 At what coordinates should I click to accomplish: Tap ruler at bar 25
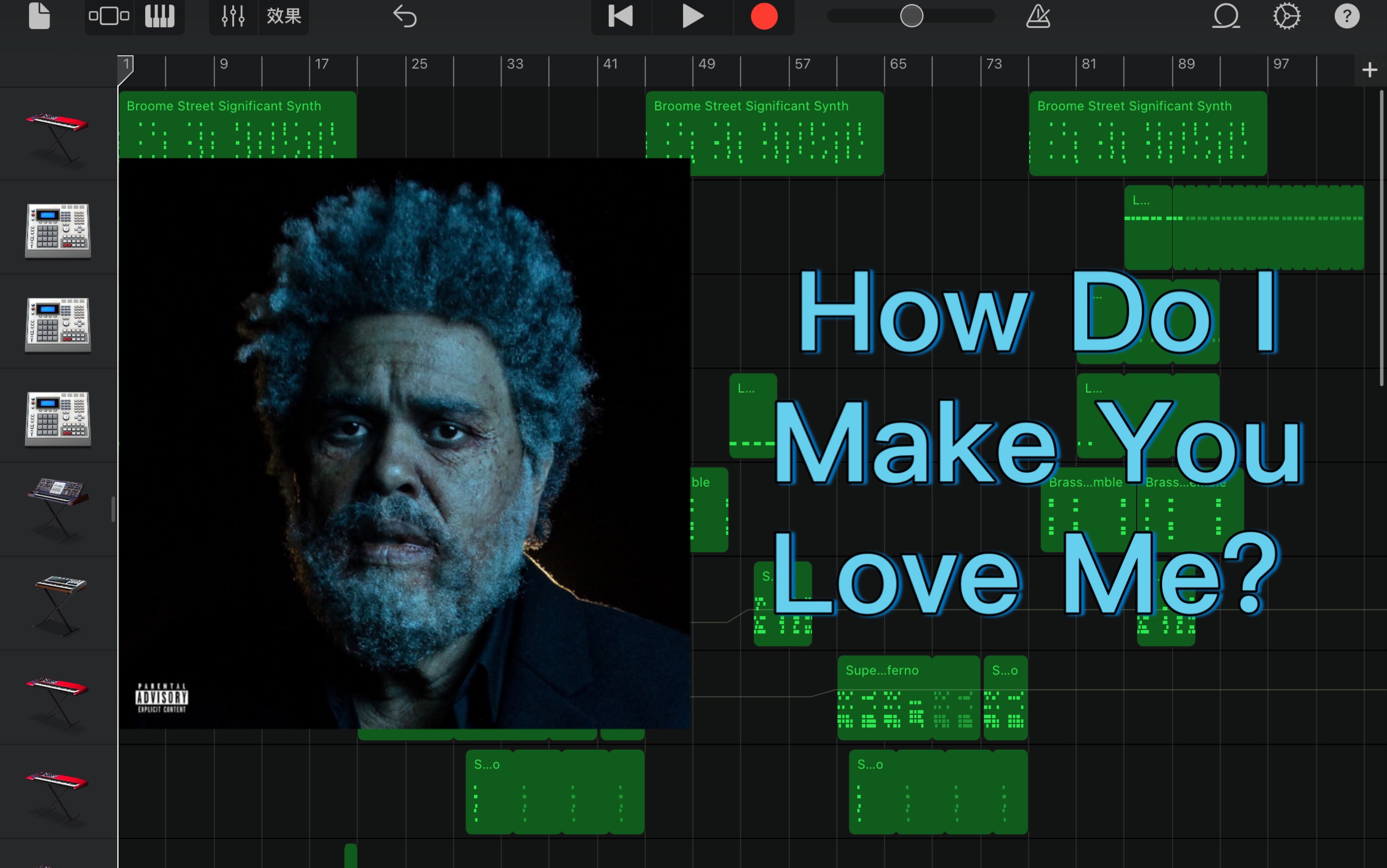419,64
